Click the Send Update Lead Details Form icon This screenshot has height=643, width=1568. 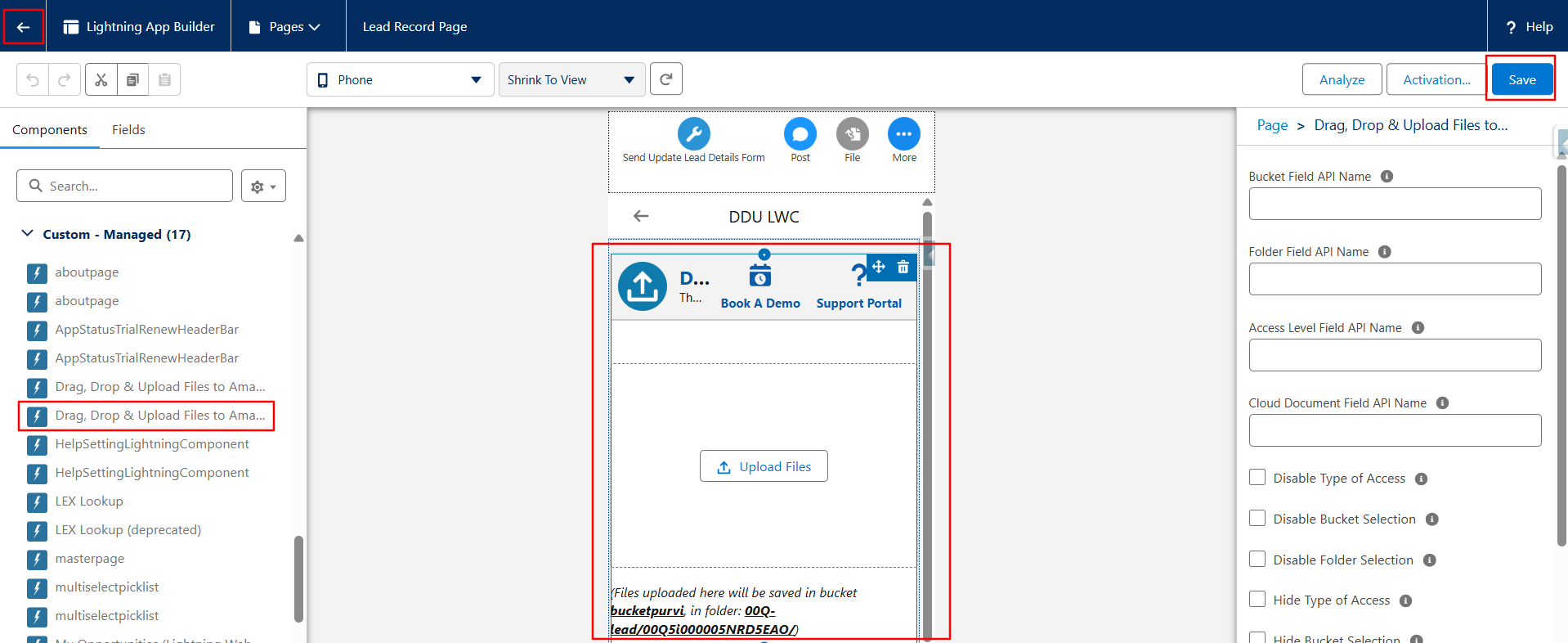[694, 133]
